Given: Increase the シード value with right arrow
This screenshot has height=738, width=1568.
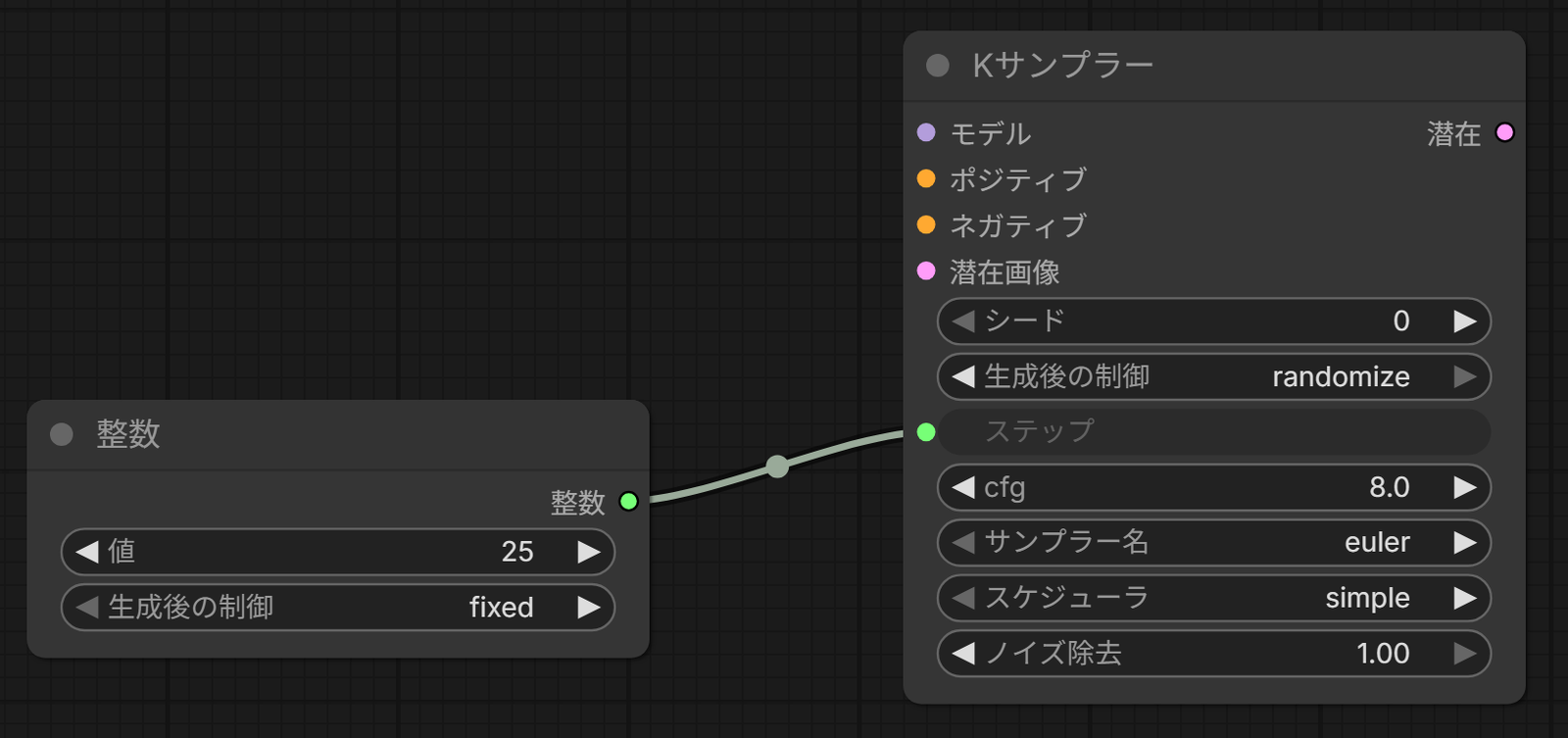Looking at the screenshot, I should (x=1465, y=321).
